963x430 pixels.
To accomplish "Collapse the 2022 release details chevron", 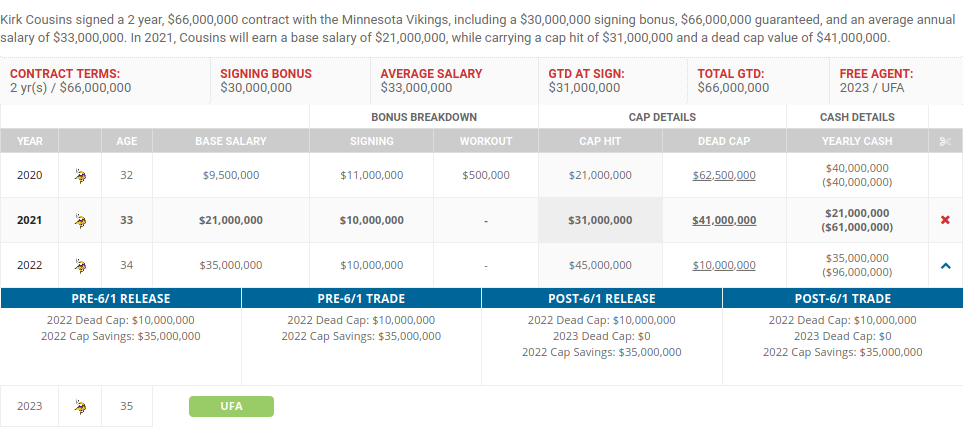I will (x=945, y=266).
